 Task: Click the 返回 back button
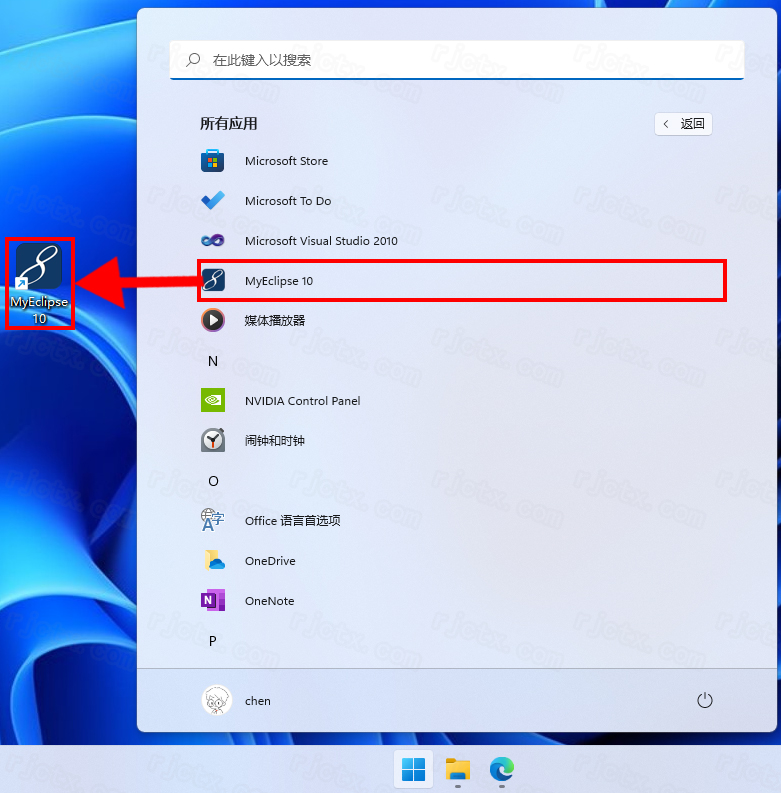coord(683,124)
